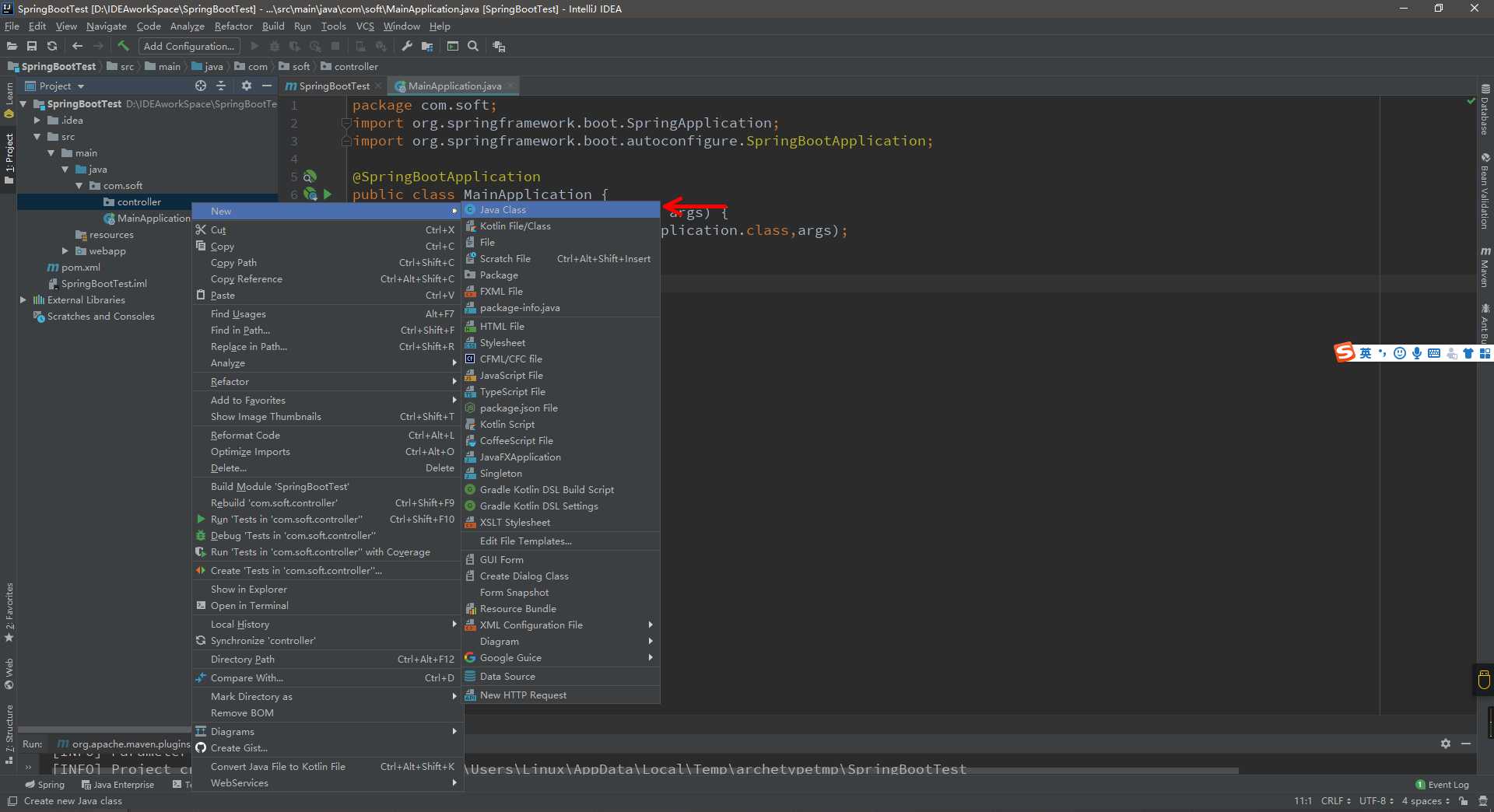Click Copy Path in the context menu
This screenshot has height=812, width=1494.
(x=328, y=263)
